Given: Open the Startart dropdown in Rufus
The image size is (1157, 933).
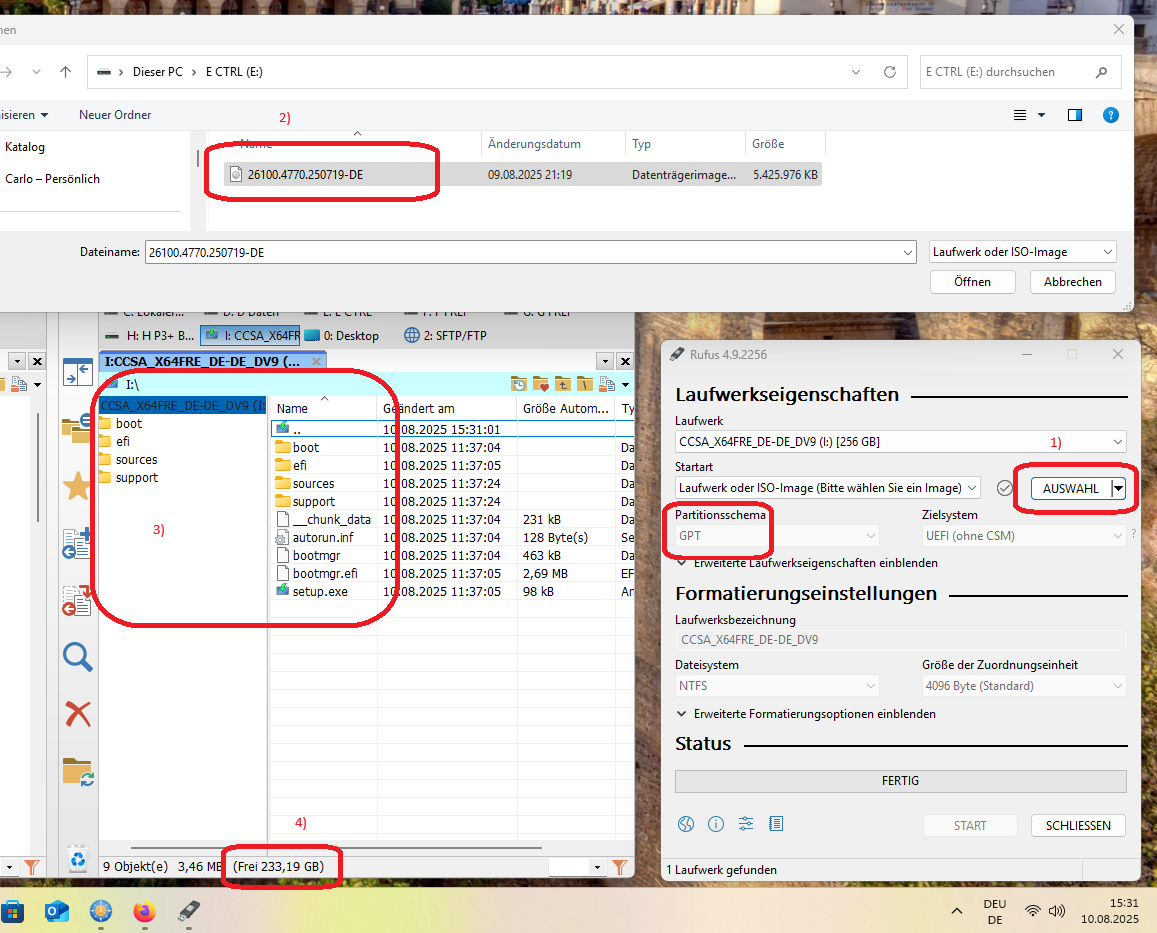Looking at the screenshot, I should (x=827, y=488).
